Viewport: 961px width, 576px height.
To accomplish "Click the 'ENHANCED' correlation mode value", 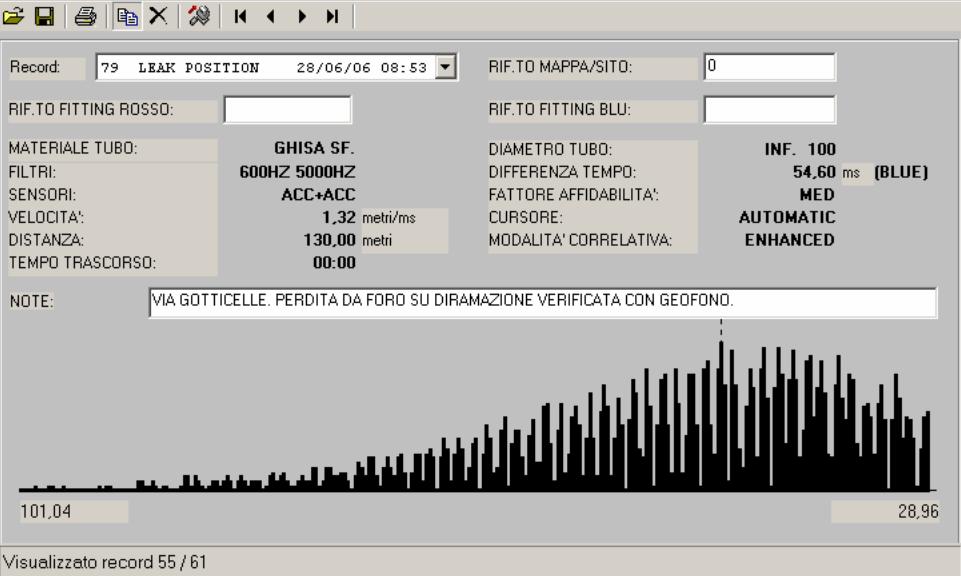I will 789,240.
